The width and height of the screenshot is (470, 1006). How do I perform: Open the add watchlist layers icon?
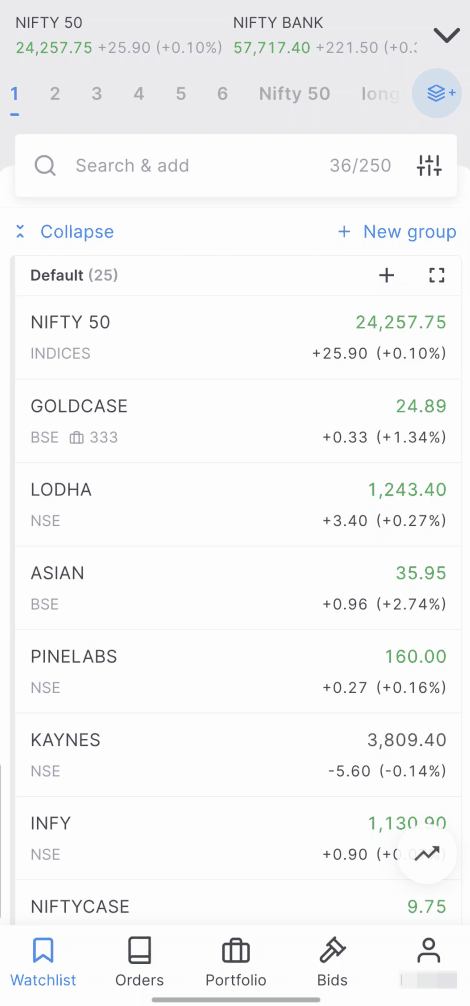[437, 94]
